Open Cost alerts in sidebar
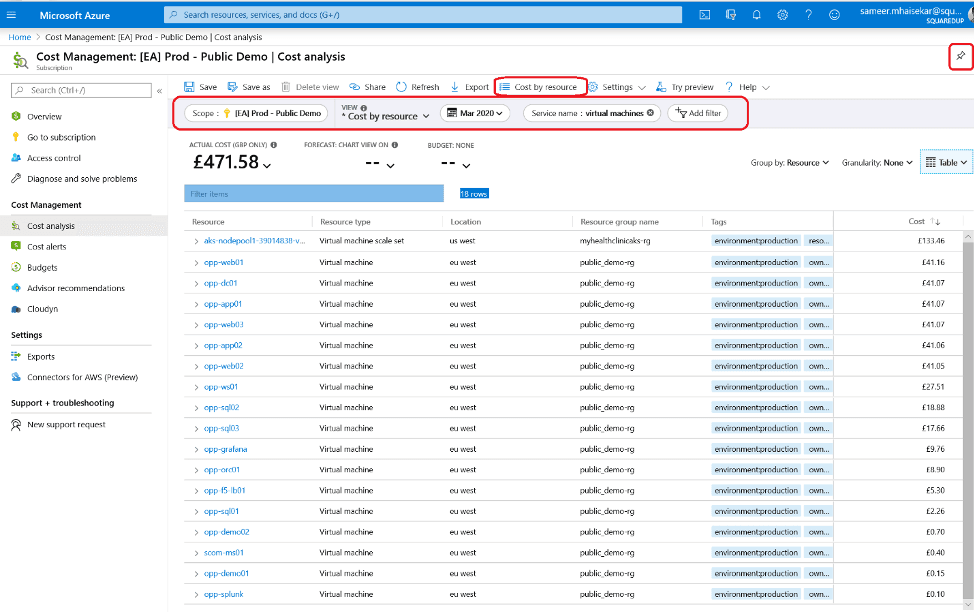 click(46, 247)
